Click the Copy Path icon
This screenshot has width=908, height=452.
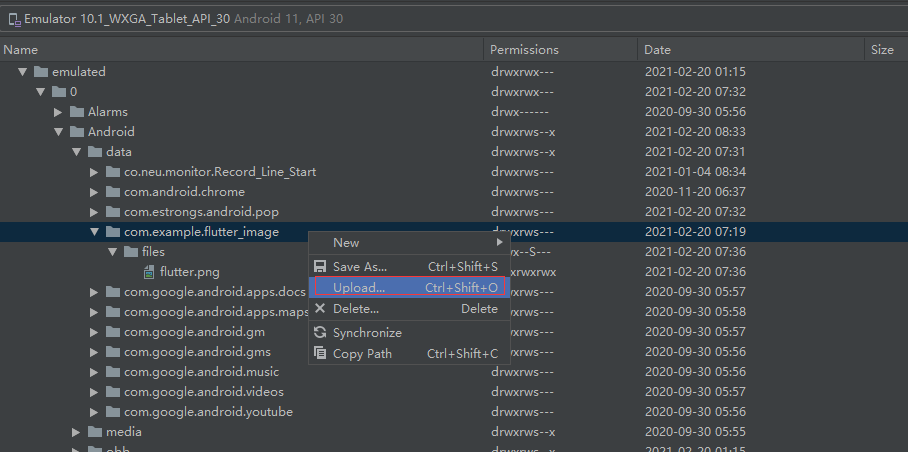point(320,352)
